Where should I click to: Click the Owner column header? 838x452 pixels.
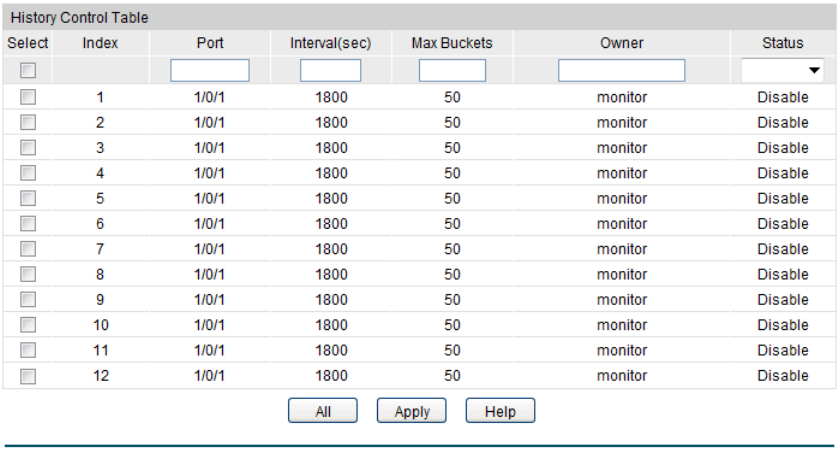click(622, 43)
